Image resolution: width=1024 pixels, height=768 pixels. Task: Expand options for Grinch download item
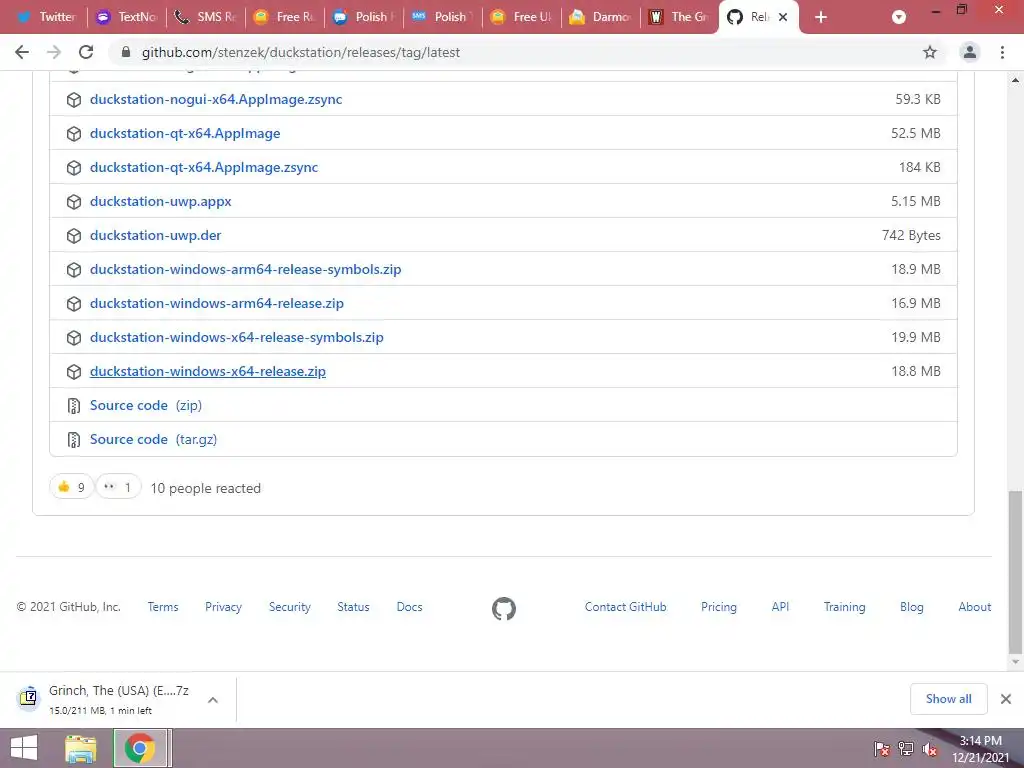(x=212, y=699)
